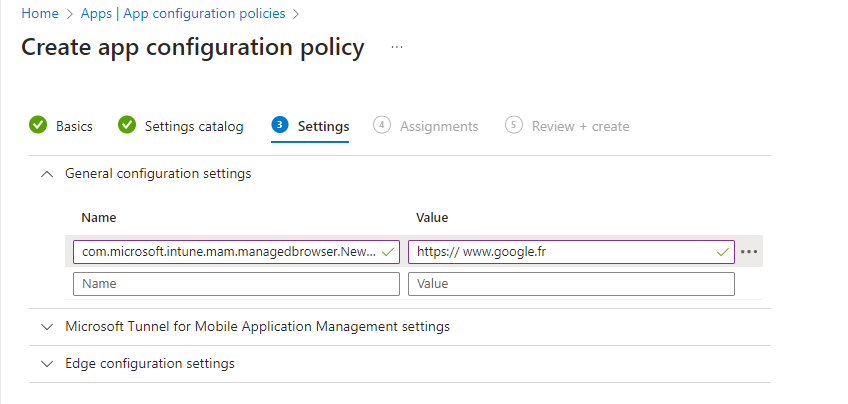Click the validation checkmark in the Value field
This screenshot has height=404, width=848.
(x=722, y=252)
